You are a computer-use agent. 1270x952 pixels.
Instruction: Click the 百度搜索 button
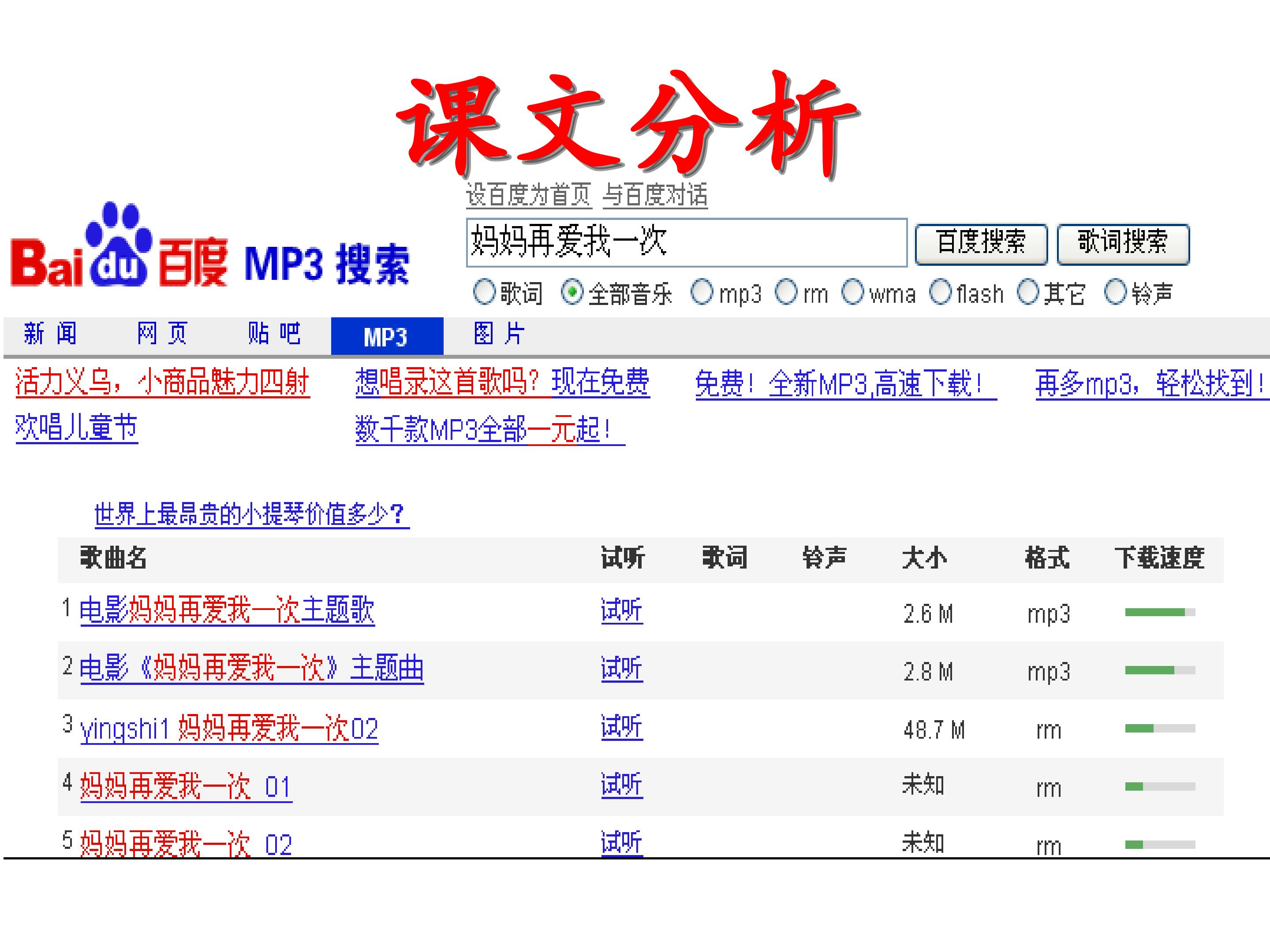tap(981, 244)
